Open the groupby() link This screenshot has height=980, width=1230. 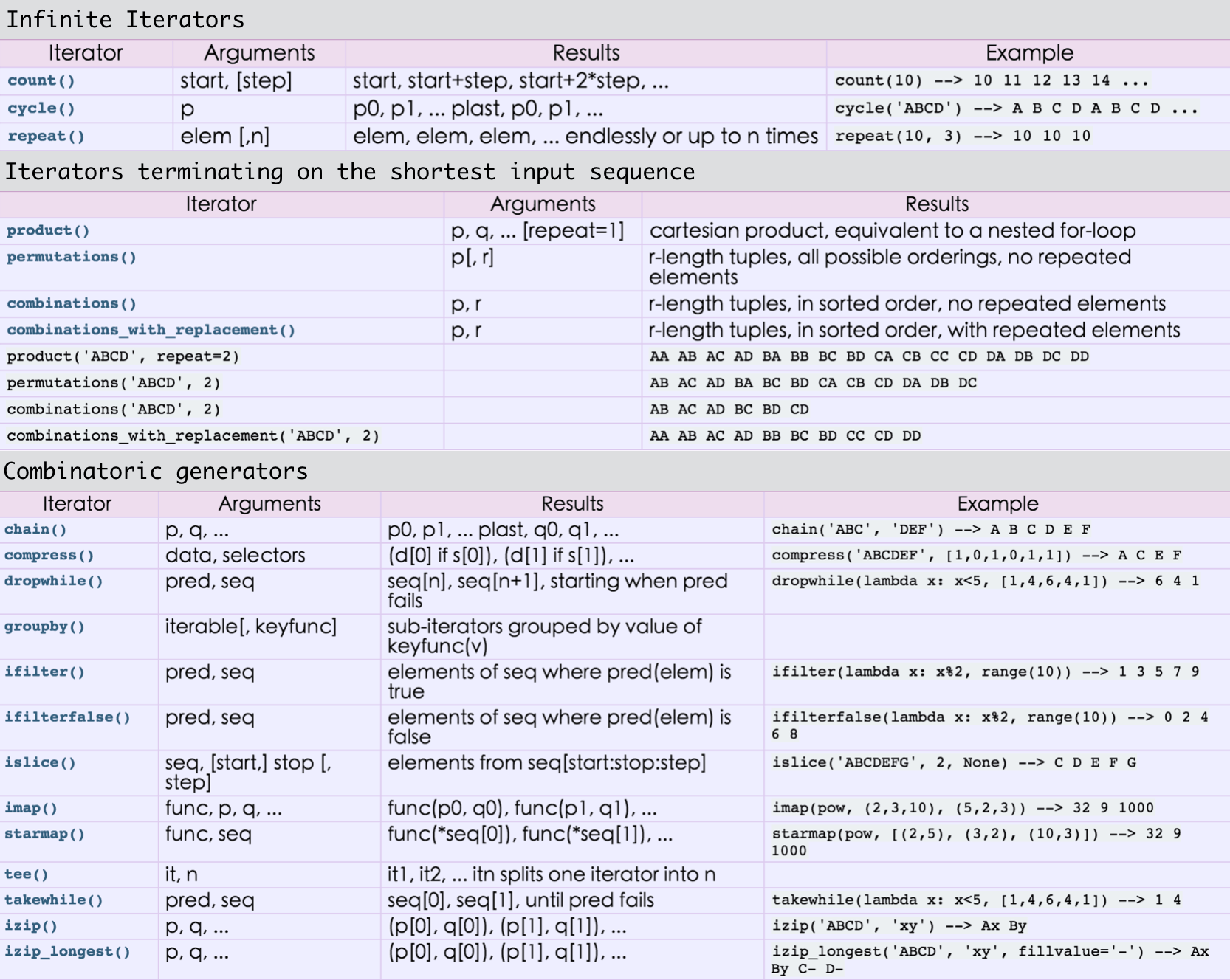point(44,627)
